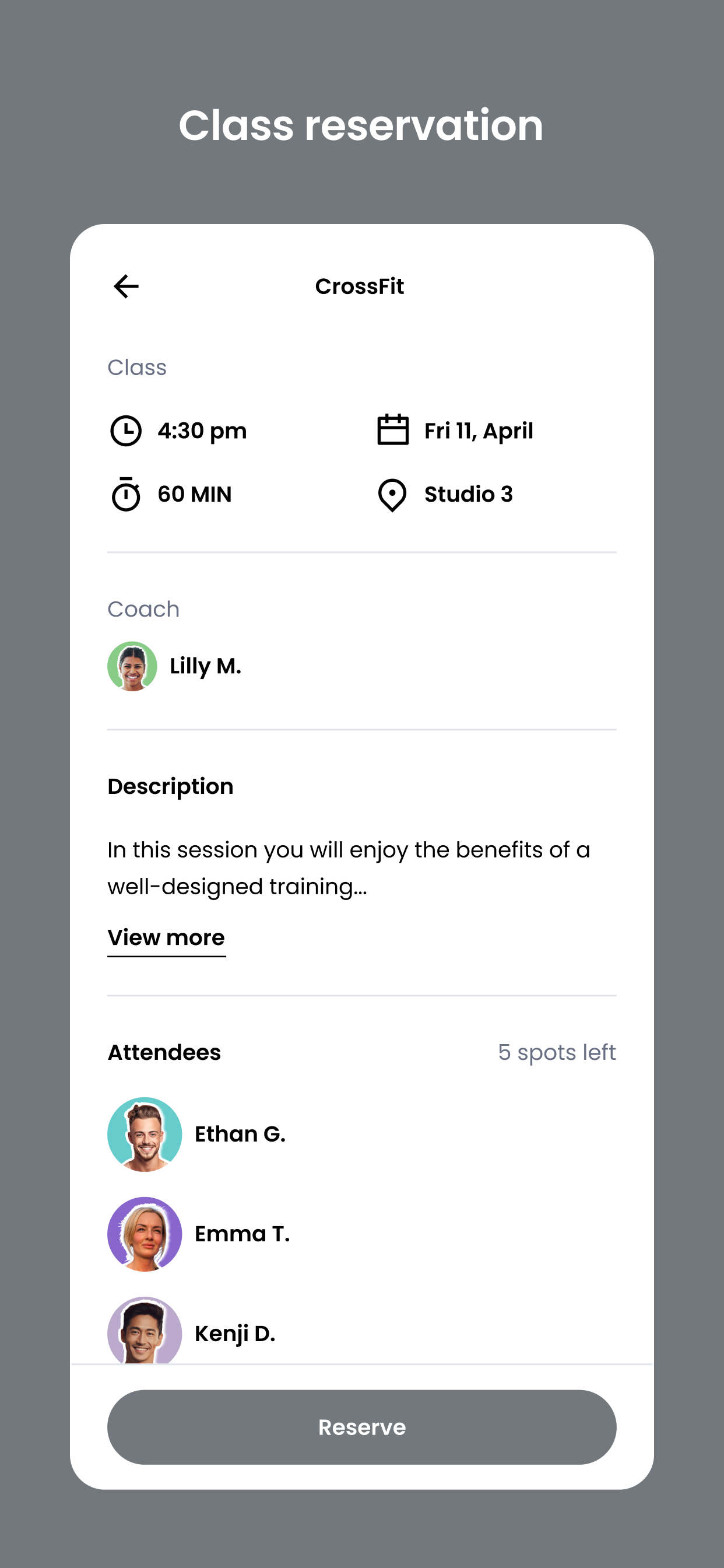
Task: Click the Fri 11, April date text
Action: tap(479, 431)
